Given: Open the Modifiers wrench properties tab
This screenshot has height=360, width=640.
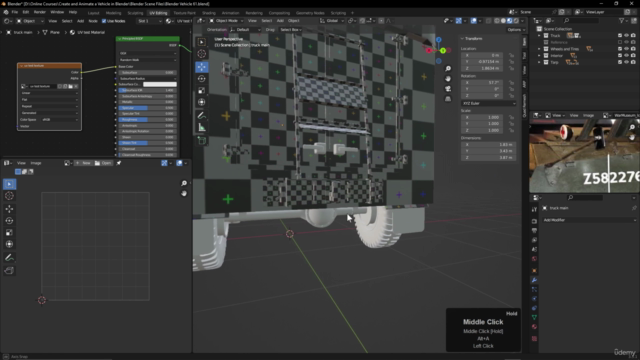Looking at the screenshot, I should pyautogui.click(x=534, y=280).
